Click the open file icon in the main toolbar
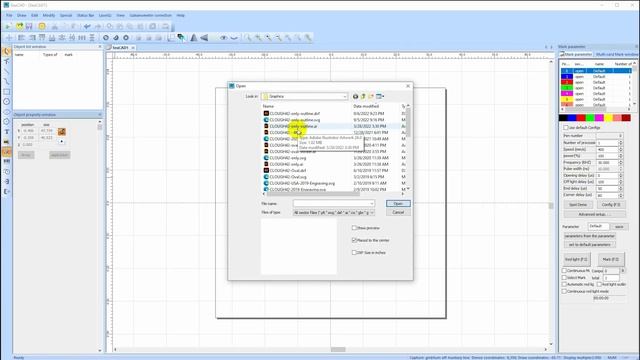 19,26
